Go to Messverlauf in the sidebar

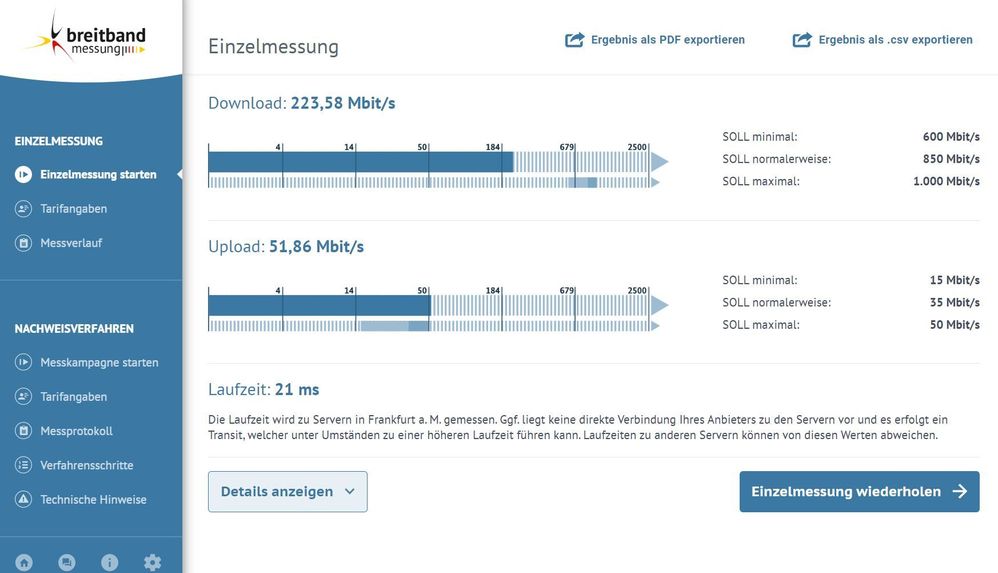pos(71,243)
